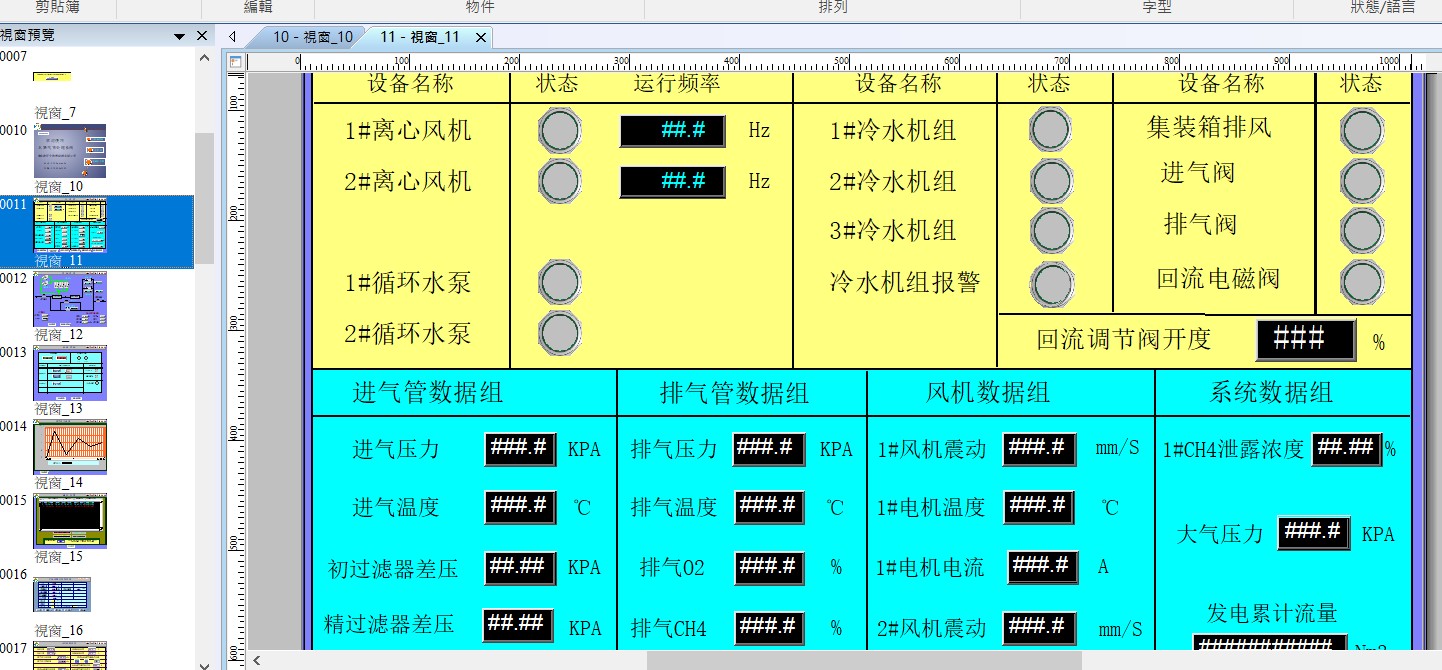Click the 1#离心风机 frequency numeric display
The width and height of the screenshot is (1442, 670).
[673, 131]
